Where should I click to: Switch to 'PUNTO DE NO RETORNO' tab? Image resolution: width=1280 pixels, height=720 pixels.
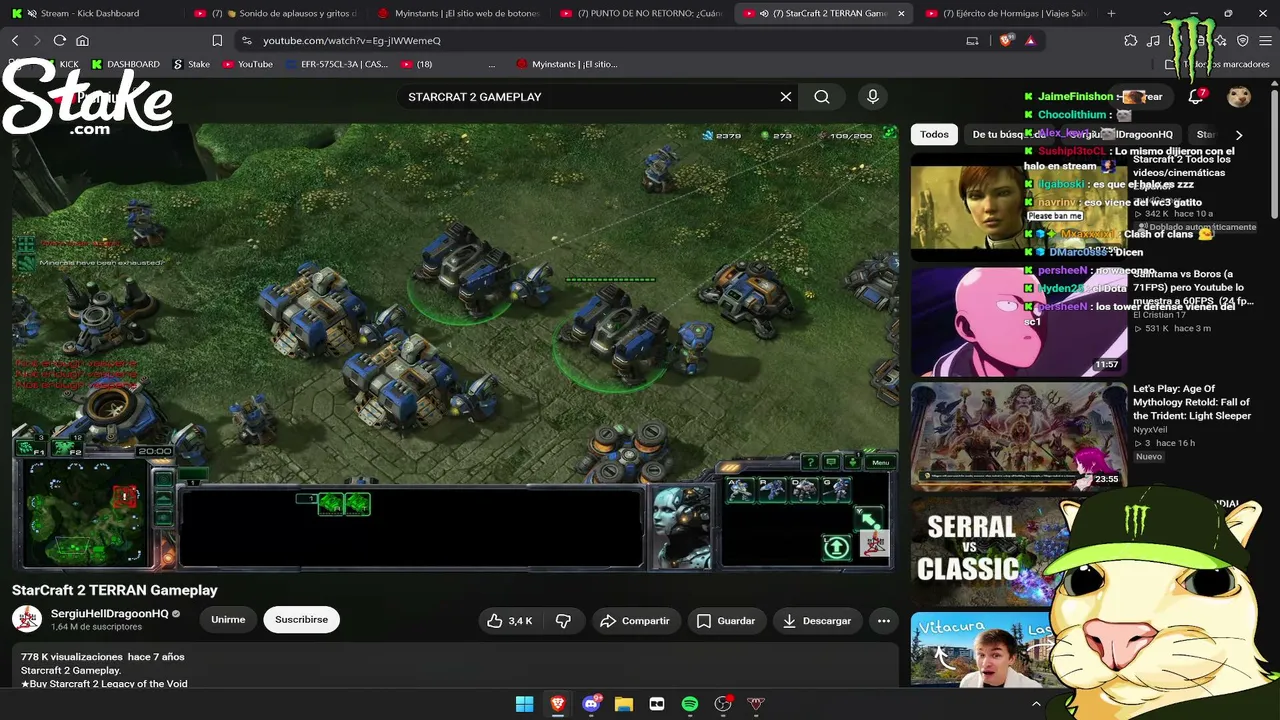(640, 14)
